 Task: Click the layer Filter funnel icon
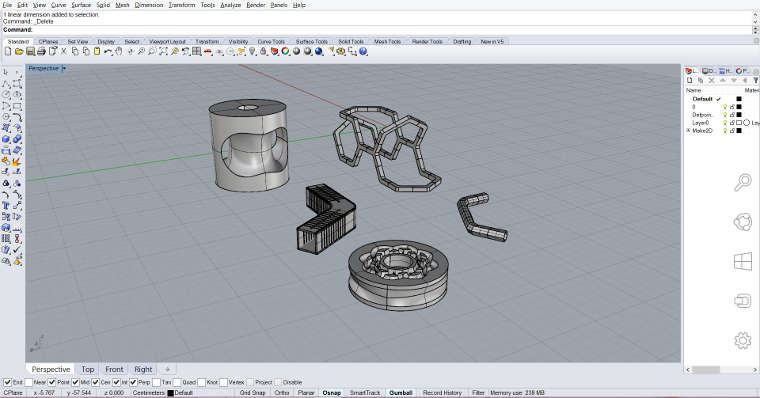pyautogui.click(x=755, y=80)
